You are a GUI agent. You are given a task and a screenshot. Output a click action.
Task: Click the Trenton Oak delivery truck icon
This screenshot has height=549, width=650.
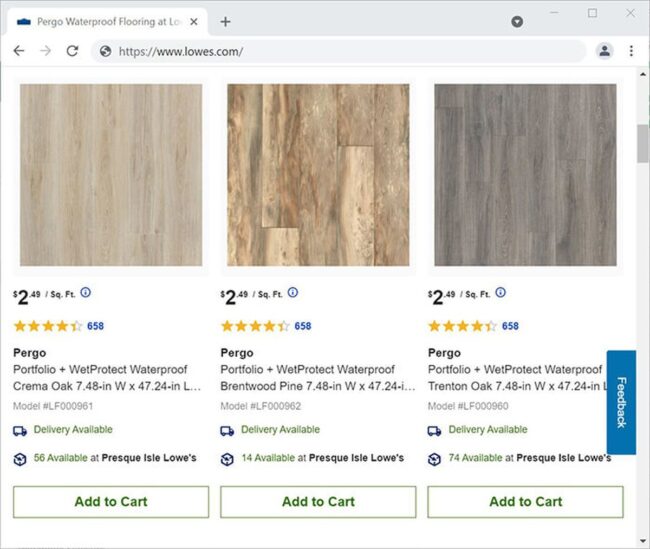[434, 431]
